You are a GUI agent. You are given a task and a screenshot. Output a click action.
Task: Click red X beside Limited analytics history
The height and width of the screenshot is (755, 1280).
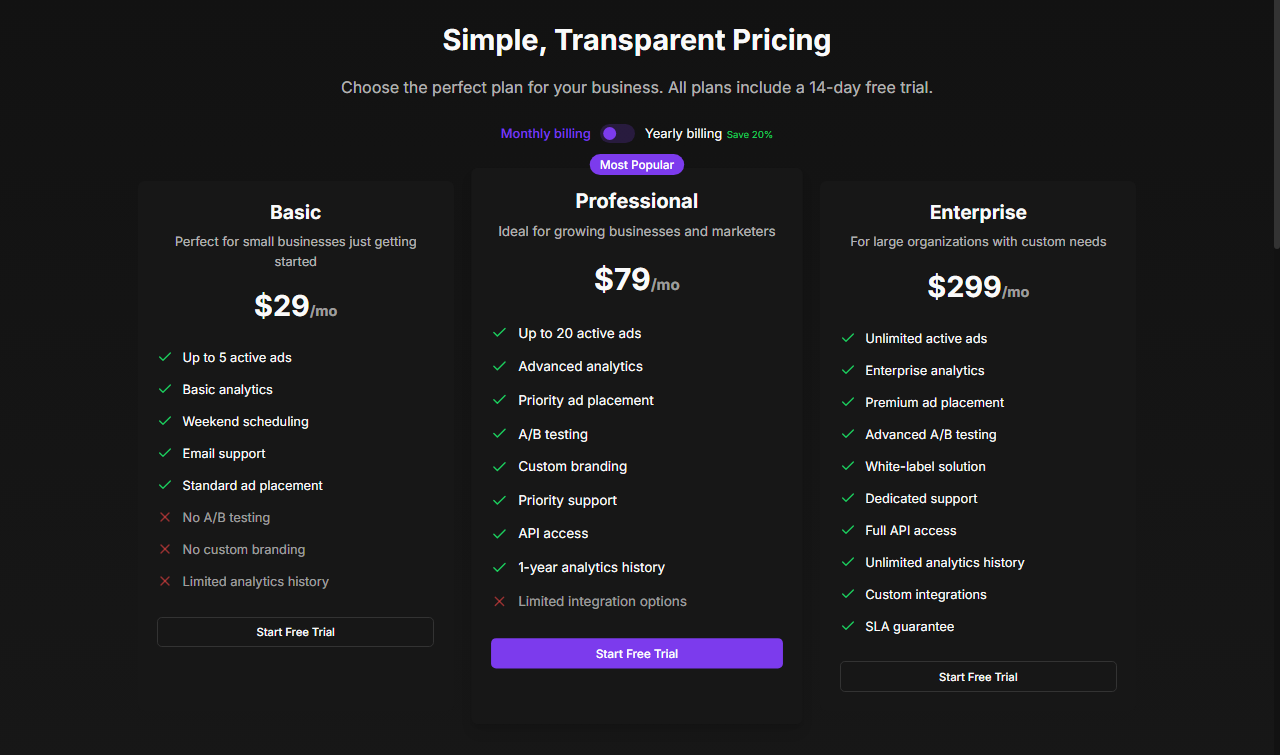[x=165, y=581]
